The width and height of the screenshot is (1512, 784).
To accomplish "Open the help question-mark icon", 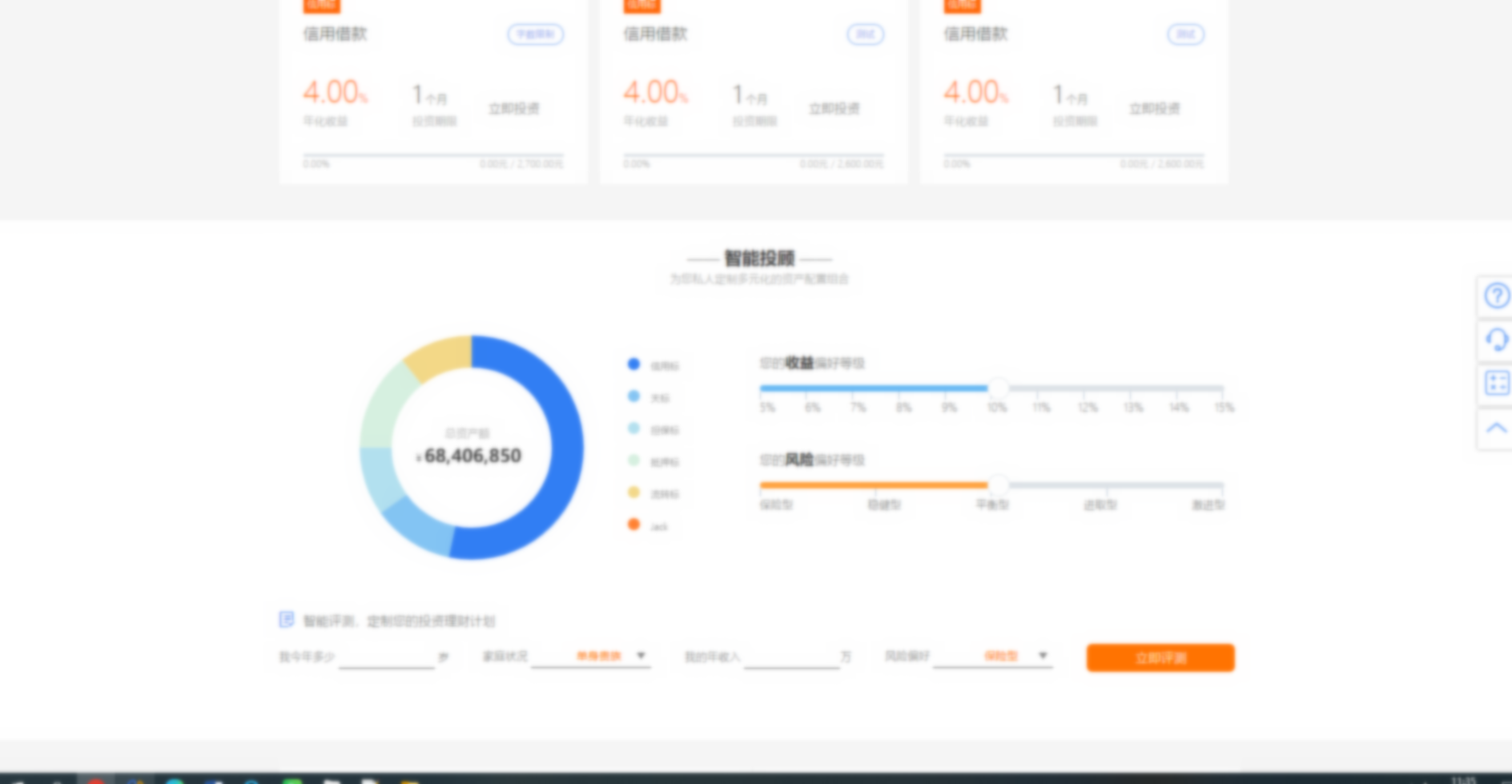I will click(1496, 296).
